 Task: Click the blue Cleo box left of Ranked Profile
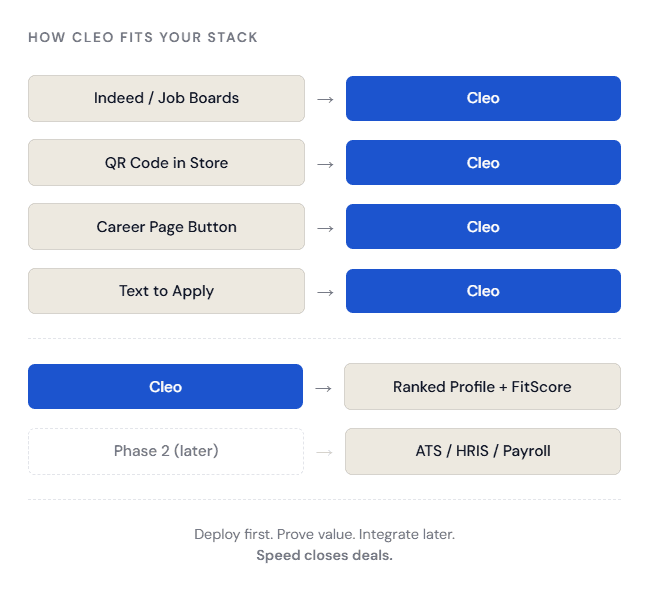point(165,386)
